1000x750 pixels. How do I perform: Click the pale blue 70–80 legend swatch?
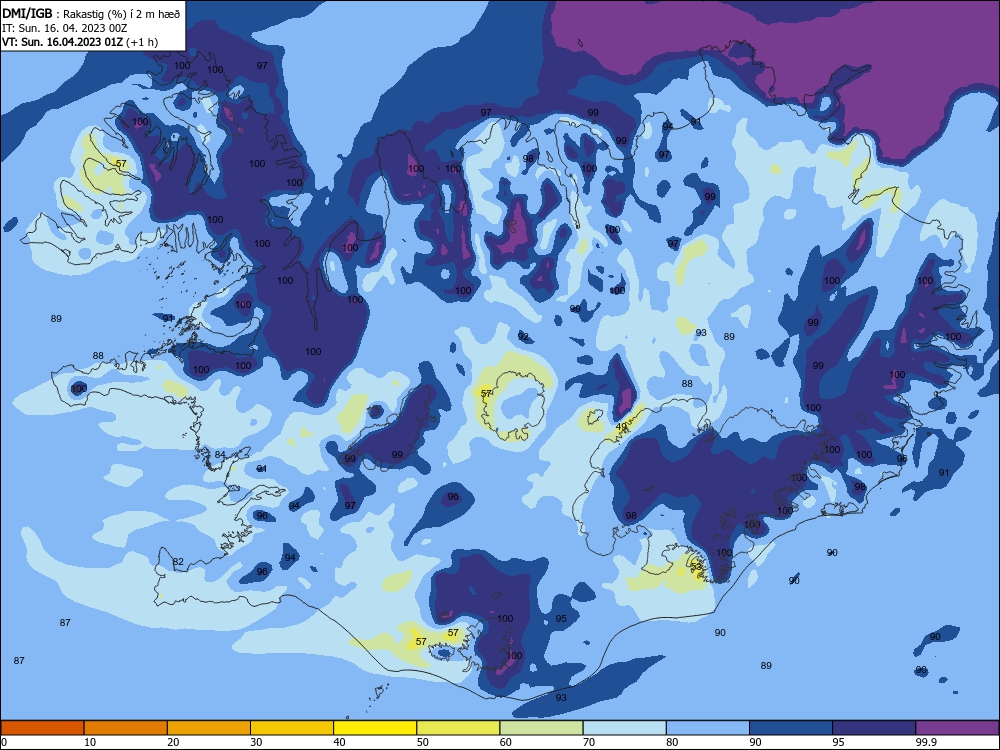[x=624, y=728]
